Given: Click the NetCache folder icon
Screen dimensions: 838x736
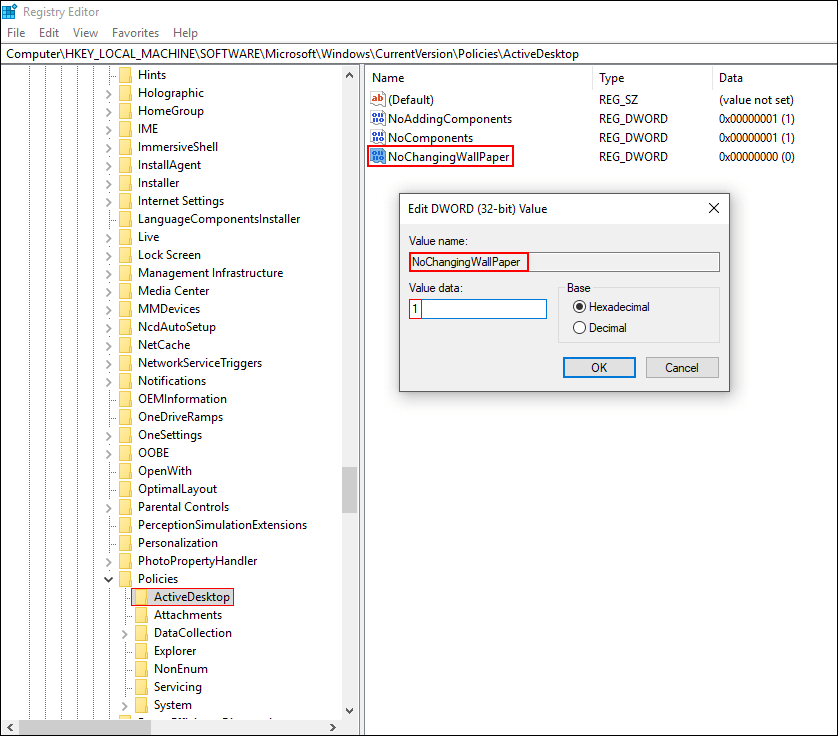Looking at the screenshot, I should pos(125,345).
